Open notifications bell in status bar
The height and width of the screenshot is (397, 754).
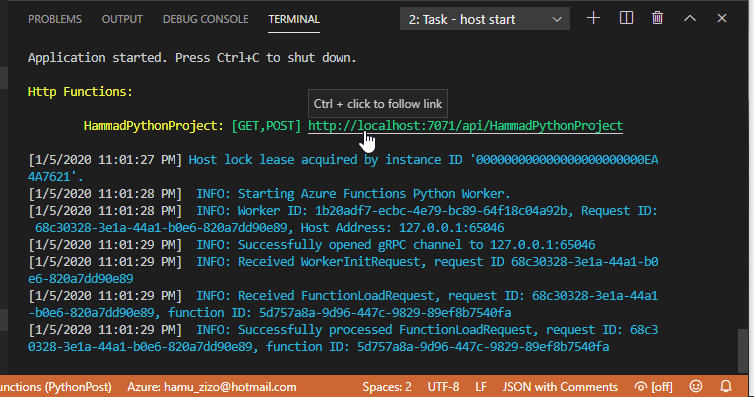726,386
